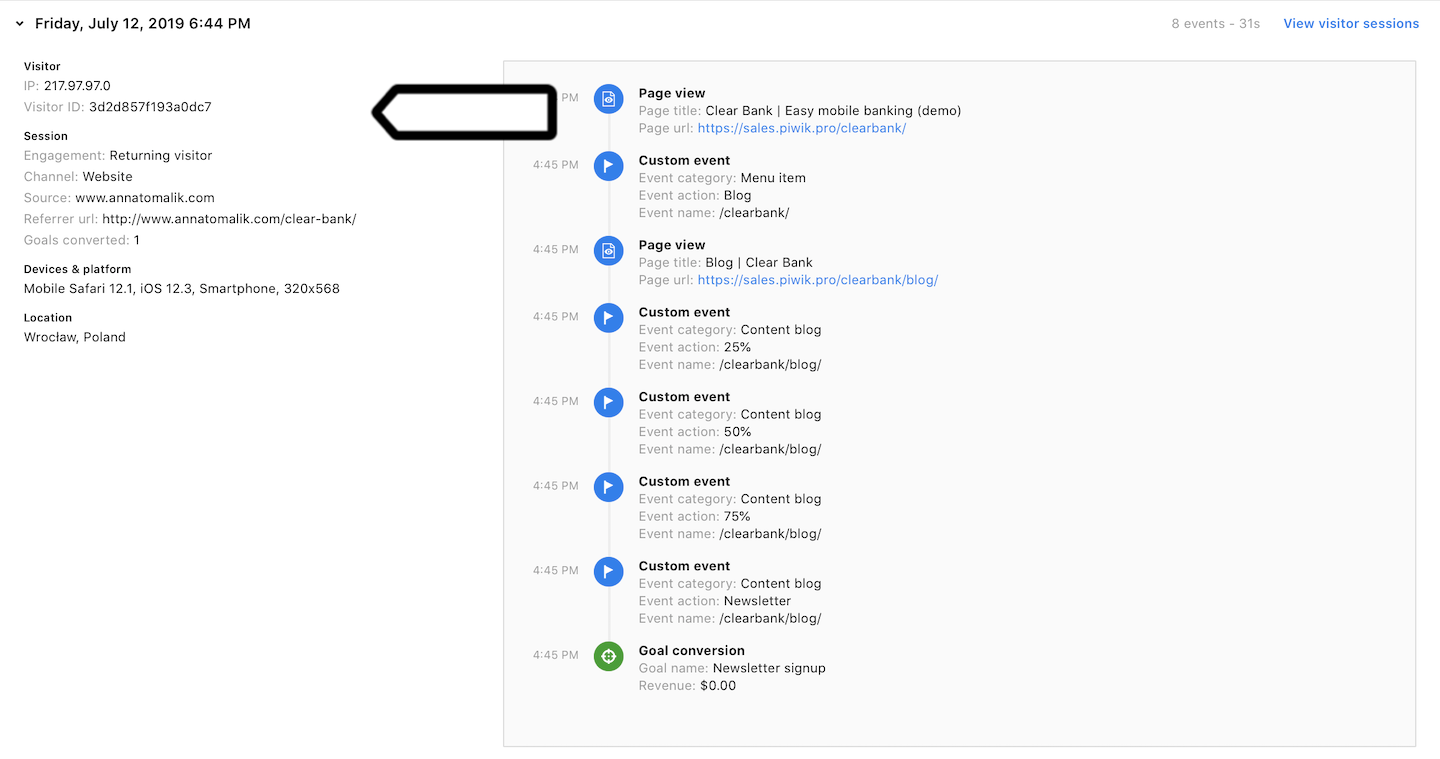Click the Session section heading
The image size is (1440, 759).
point(46,136)
